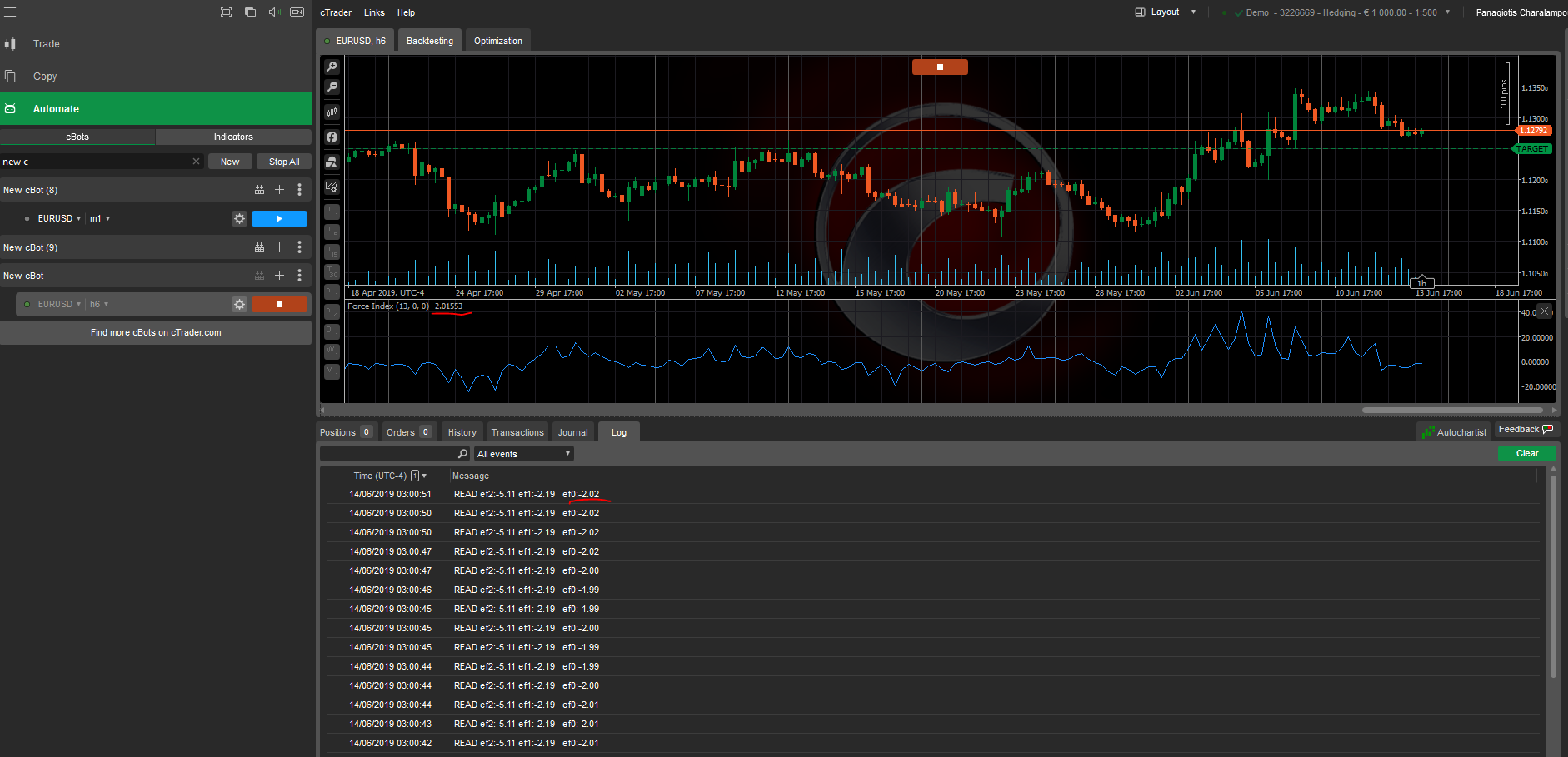This screenshot has width=1568, height=757.
Task: Select the D1 timeframe button
Action: (x=332, y=331)
